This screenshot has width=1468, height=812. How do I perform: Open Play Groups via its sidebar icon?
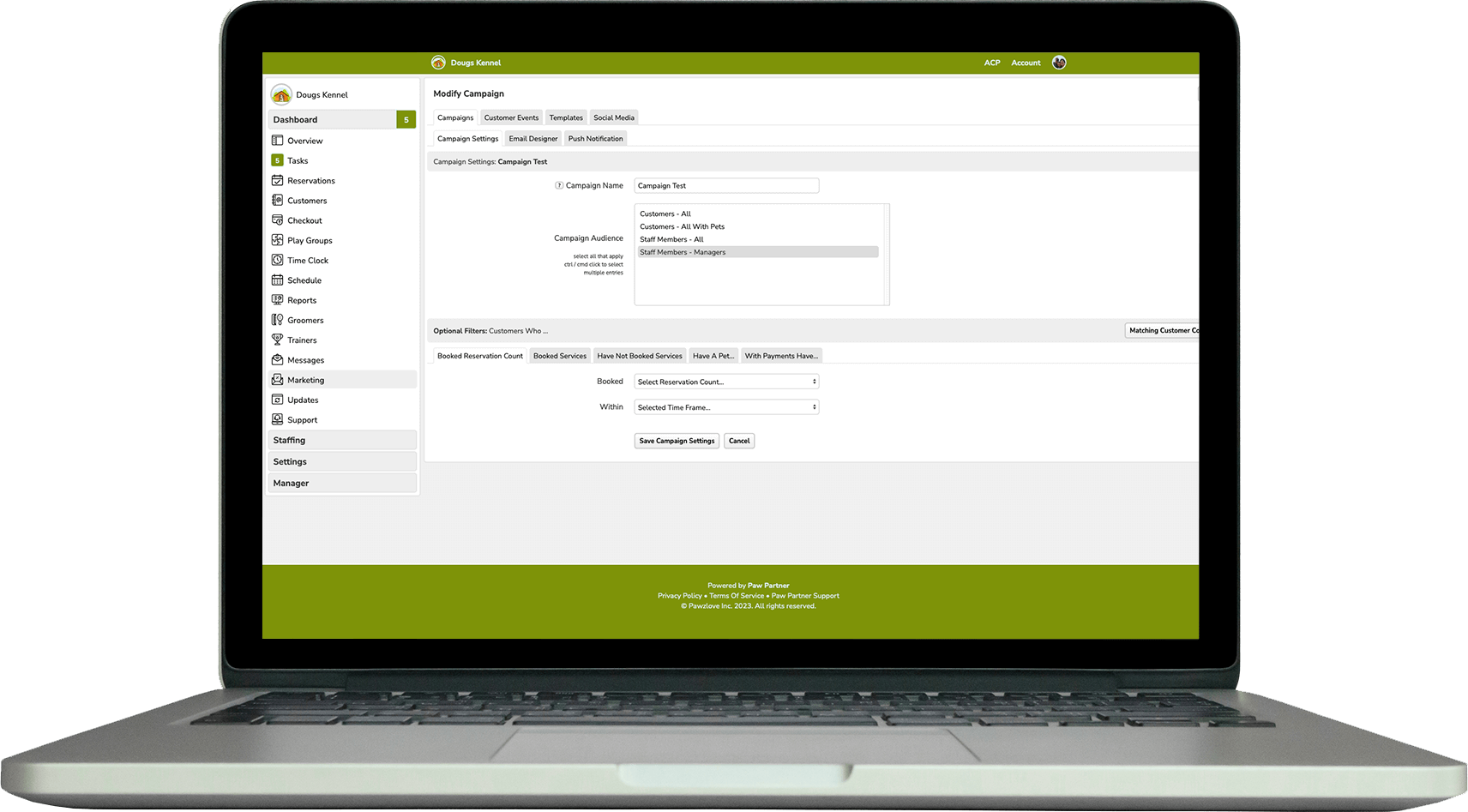277,240
